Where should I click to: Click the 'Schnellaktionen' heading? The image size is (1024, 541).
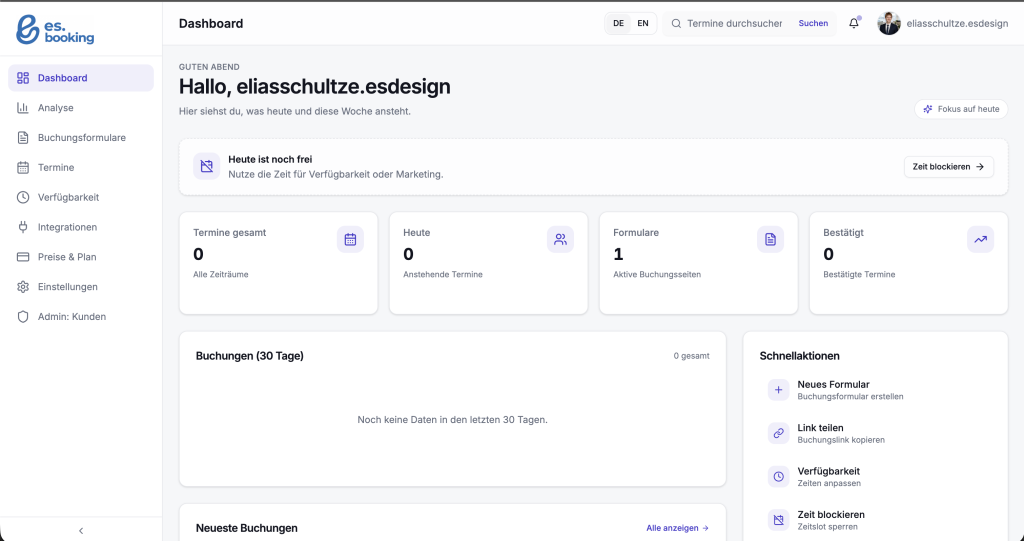[x=799, y=356]
